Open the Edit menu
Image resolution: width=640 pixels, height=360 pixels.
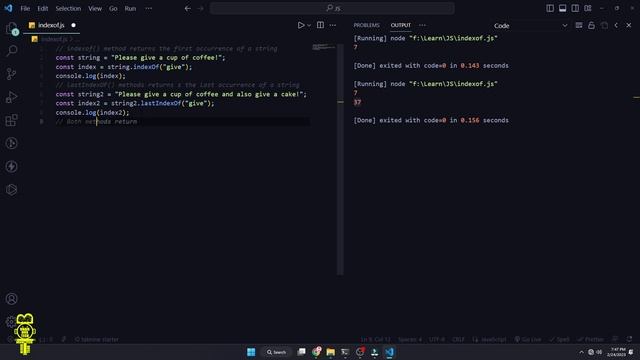click(42, 8)
